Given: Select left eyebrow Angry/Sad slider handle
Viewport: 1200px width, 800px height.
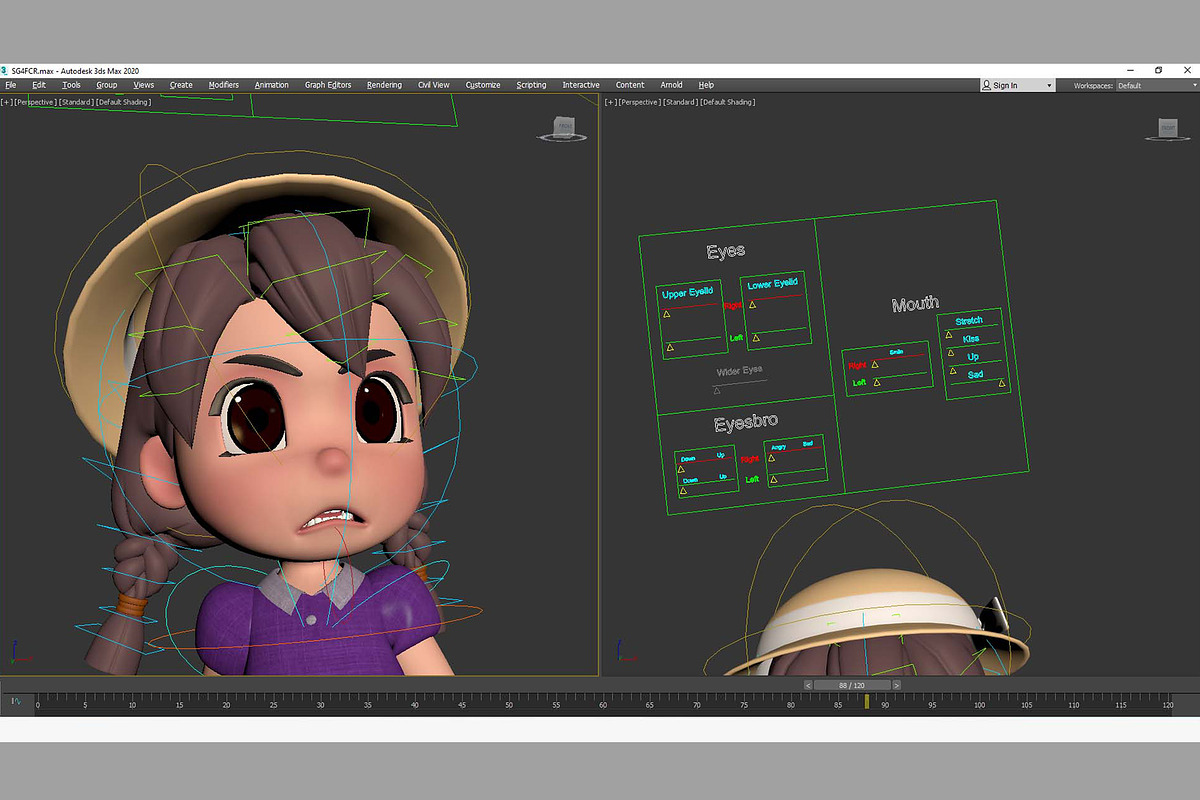Looking at the screenshot, I should click(x=772, y=480).
